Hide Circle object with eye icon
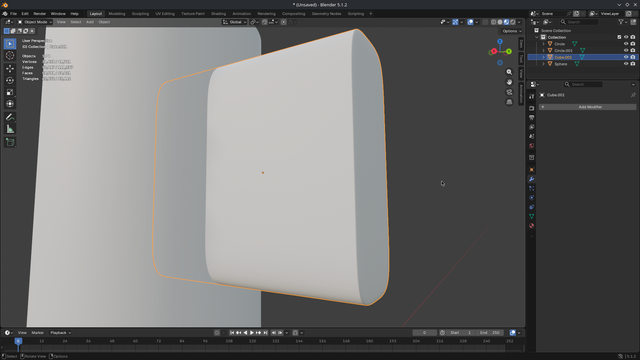The width and height of the screenshot is (640, 360). pyautogui.click(x=626, y=44)
